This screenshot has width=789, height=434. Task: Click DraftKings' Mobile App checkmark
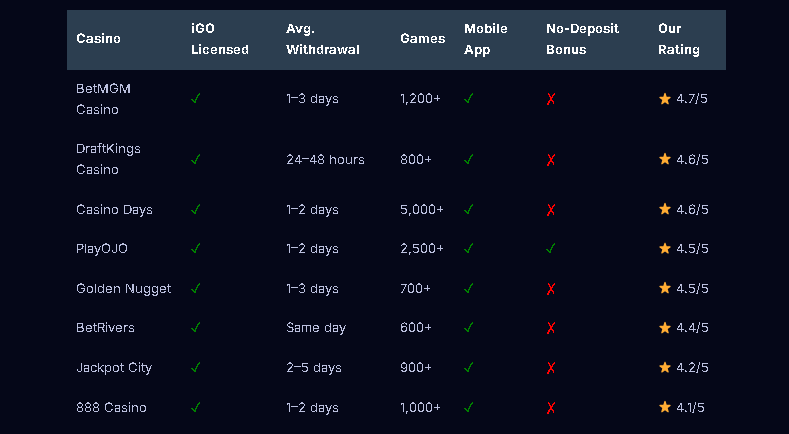[469, 159]
